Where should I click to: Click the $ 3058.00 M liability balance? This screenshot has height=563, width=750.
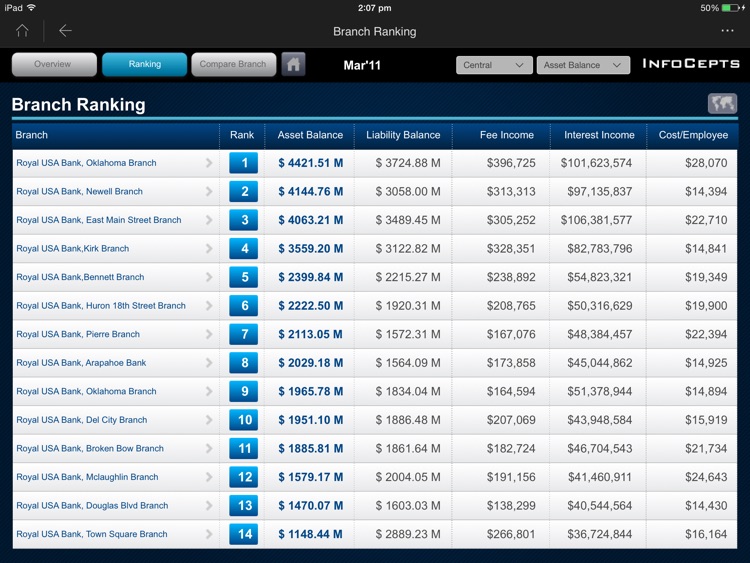tap(408, 191)
